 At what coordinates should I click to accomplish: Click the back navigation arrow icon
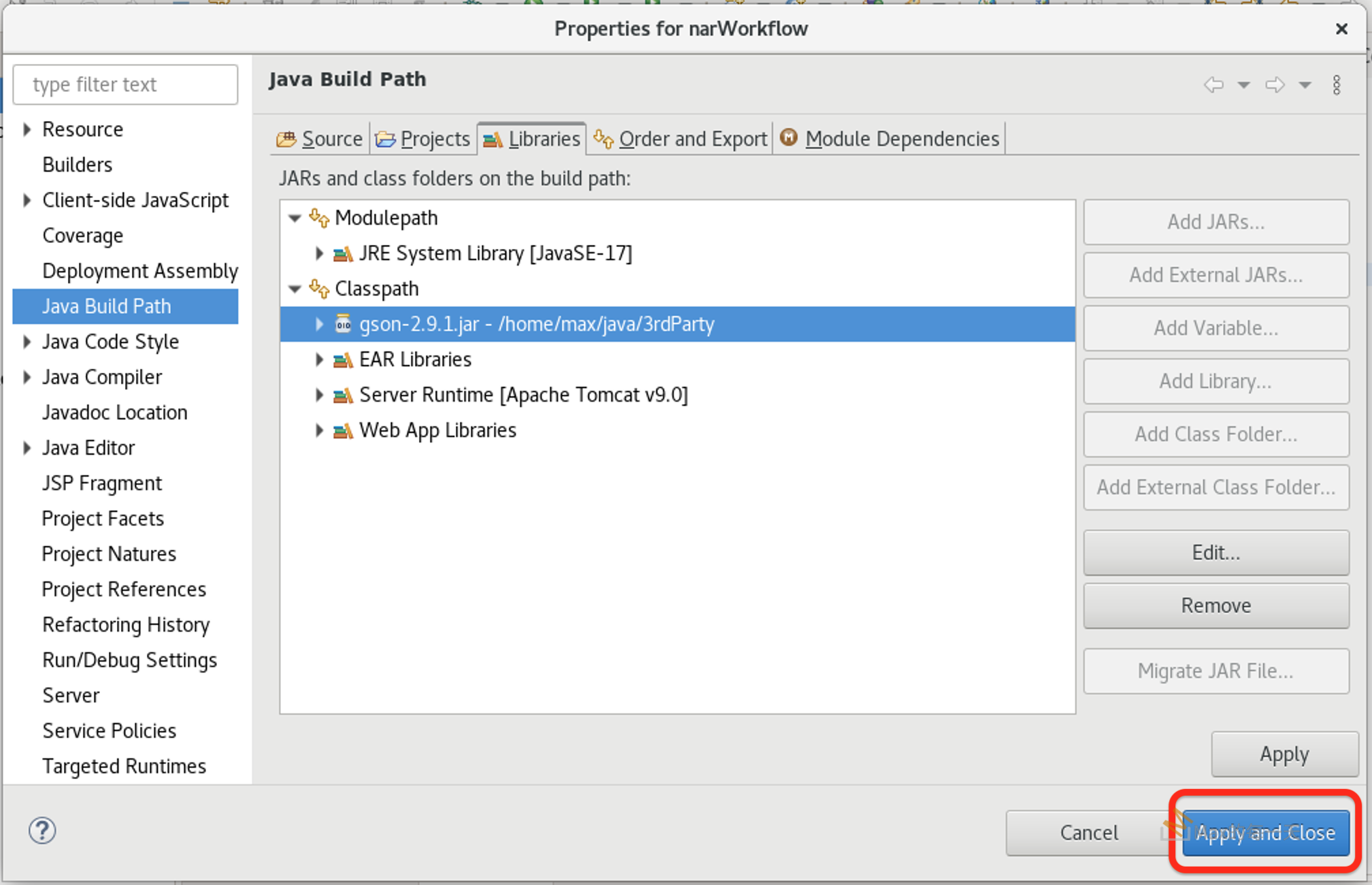pyautogui.click(x=1213, y=85)
